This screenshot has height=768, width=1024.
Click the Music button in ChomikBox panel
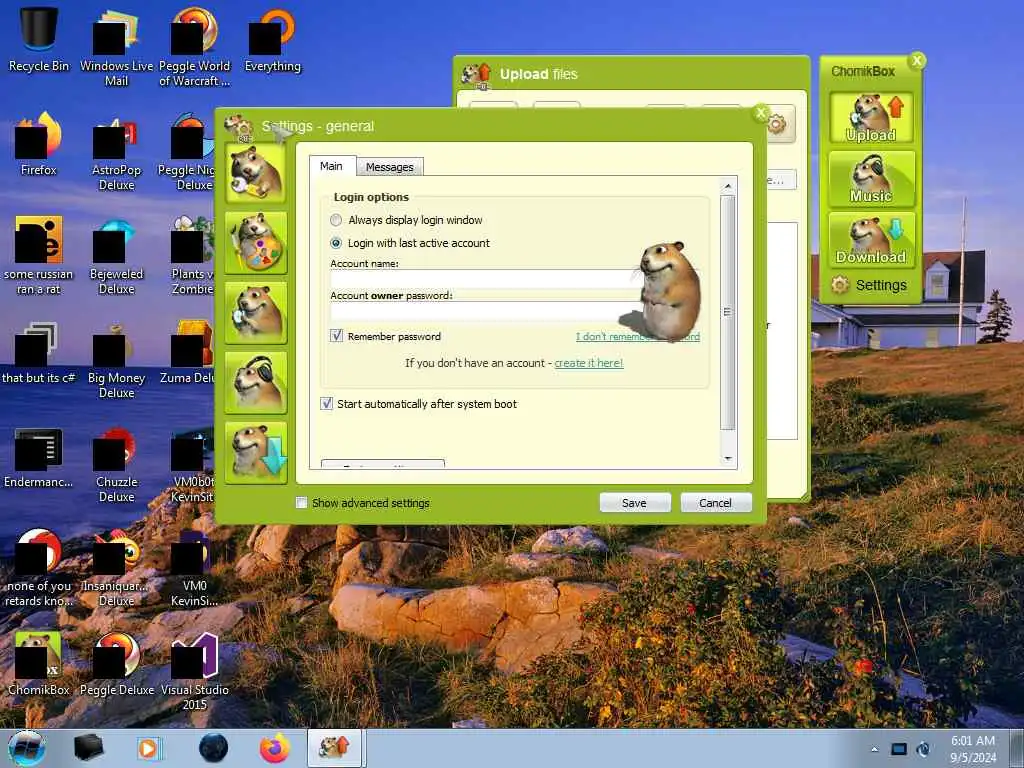click(x=871, y=178)
